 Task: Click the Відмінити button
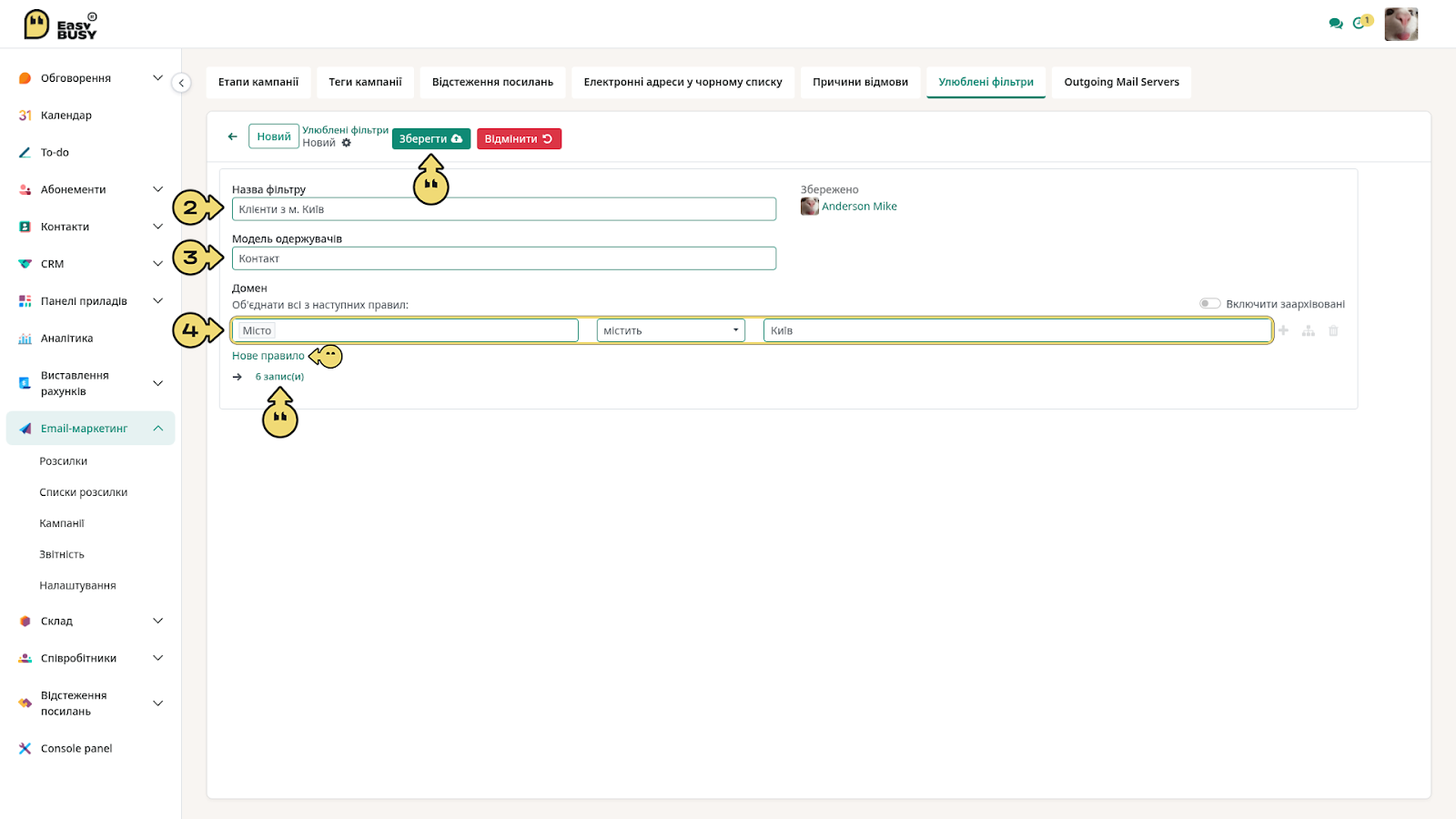click(519, 139)
